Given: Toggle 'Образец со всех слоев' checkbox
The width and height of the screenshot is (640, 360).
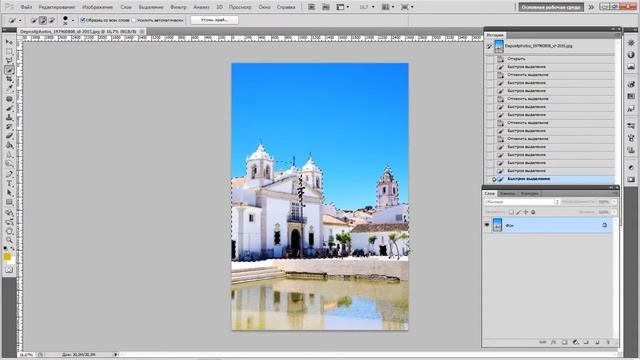Looking at the screenshot, I should [x=83, y=20].
